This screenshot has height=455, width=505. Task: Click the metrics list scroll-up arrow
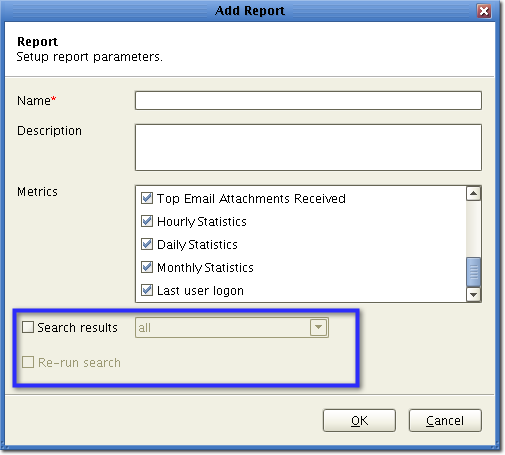(x=473, y=193)
